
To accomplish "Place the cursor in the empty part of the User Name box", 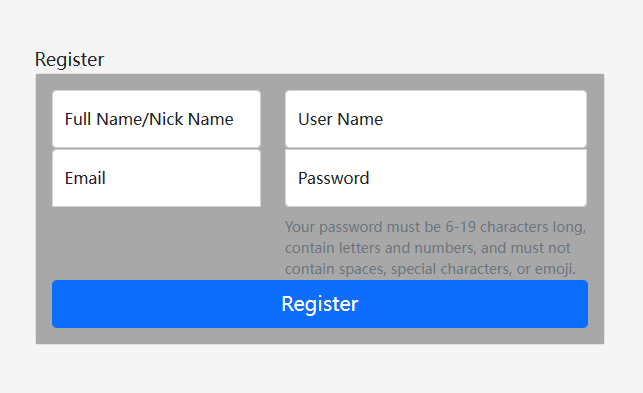I will point(484,119).
